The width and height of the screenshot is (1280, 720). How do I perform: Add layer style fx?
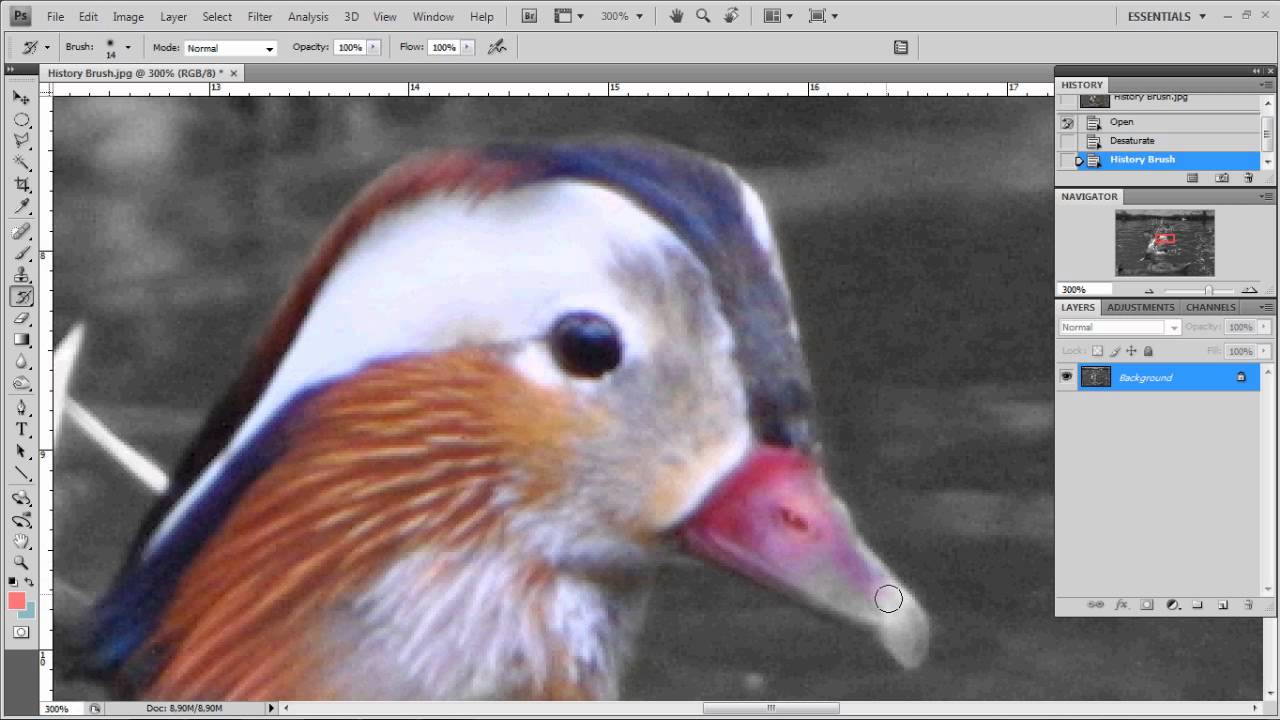tap(1121, 605)
